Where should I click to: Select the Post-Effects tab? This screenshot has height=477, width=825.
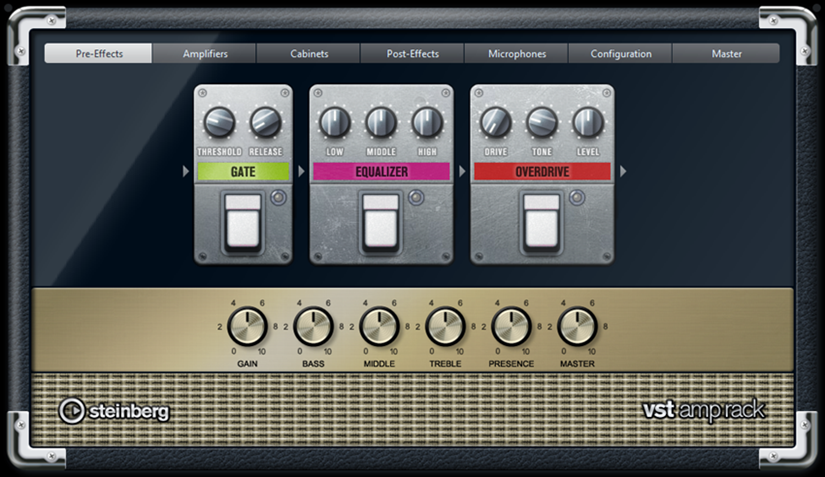[x=412, y=54]
